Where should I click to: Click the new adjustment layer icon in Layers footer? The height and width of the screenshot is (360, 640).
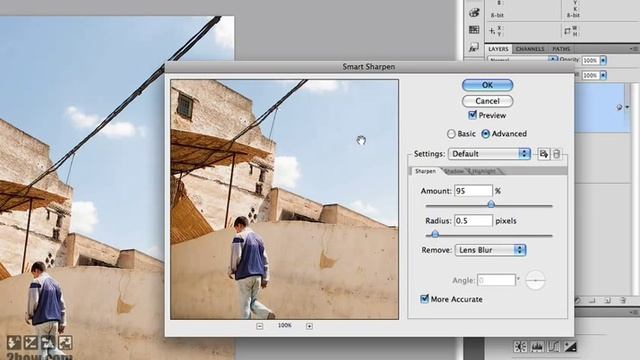(x=578, y=300)
